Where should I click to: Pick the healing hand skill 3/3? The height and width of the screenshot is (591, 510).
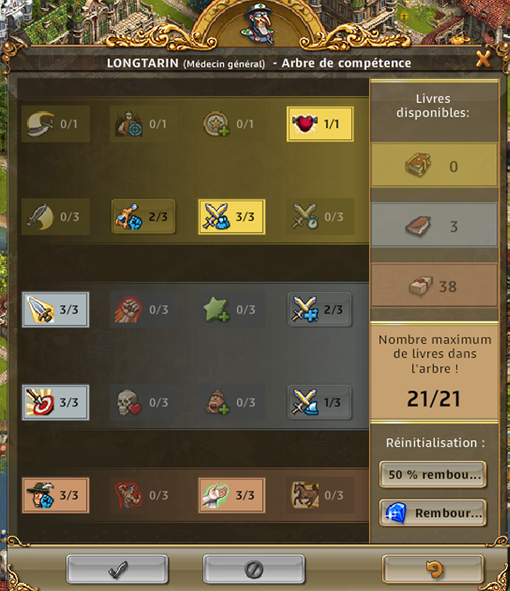tap(231, 495)
